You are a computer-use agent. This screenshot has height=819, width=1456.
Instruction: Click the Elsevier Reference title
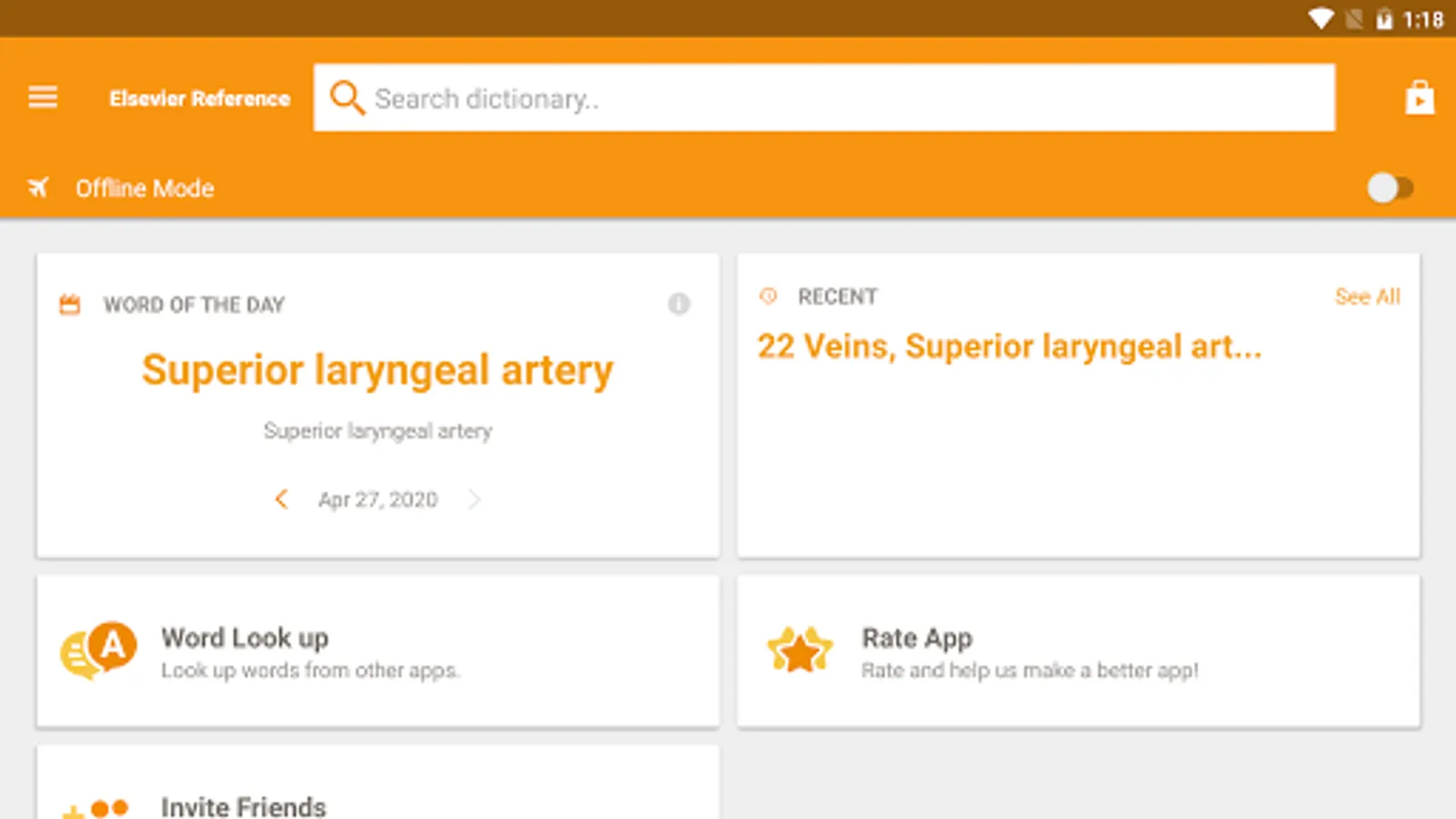point(199,98)
